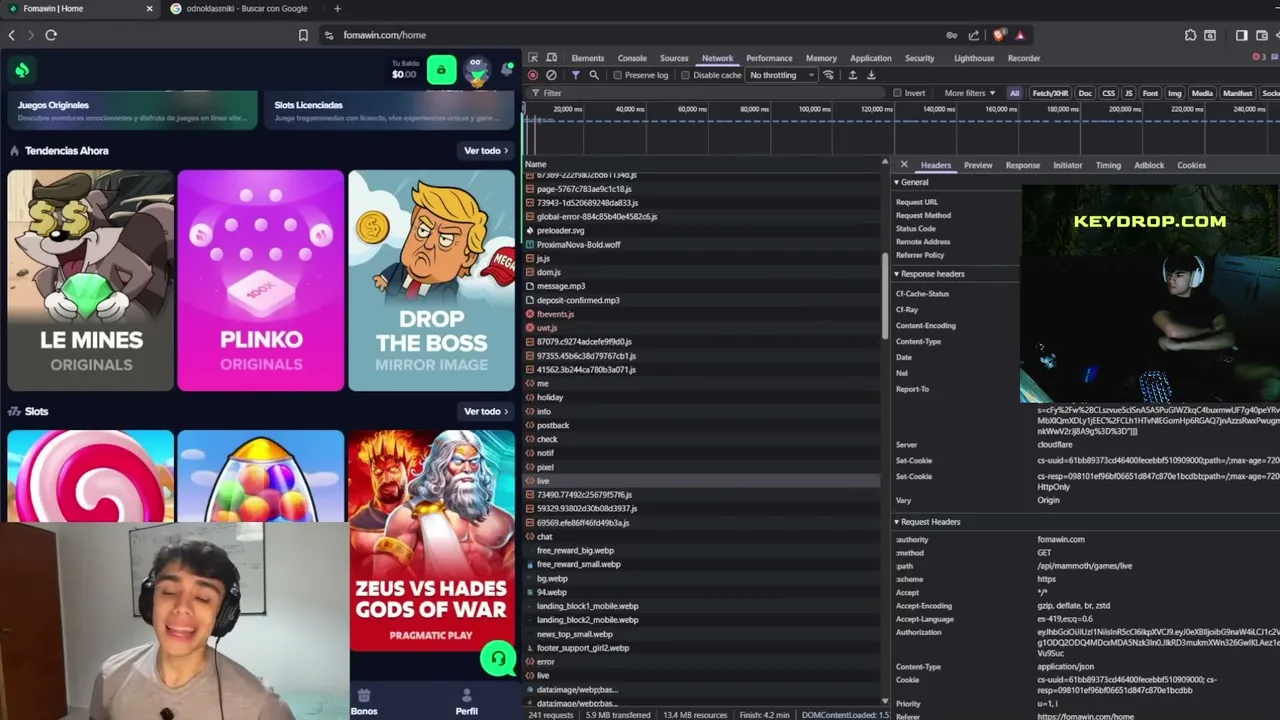The width and height of the screenshot is (1280, 720).
Task: Filter requests by CSS type
Action: 1108,93
